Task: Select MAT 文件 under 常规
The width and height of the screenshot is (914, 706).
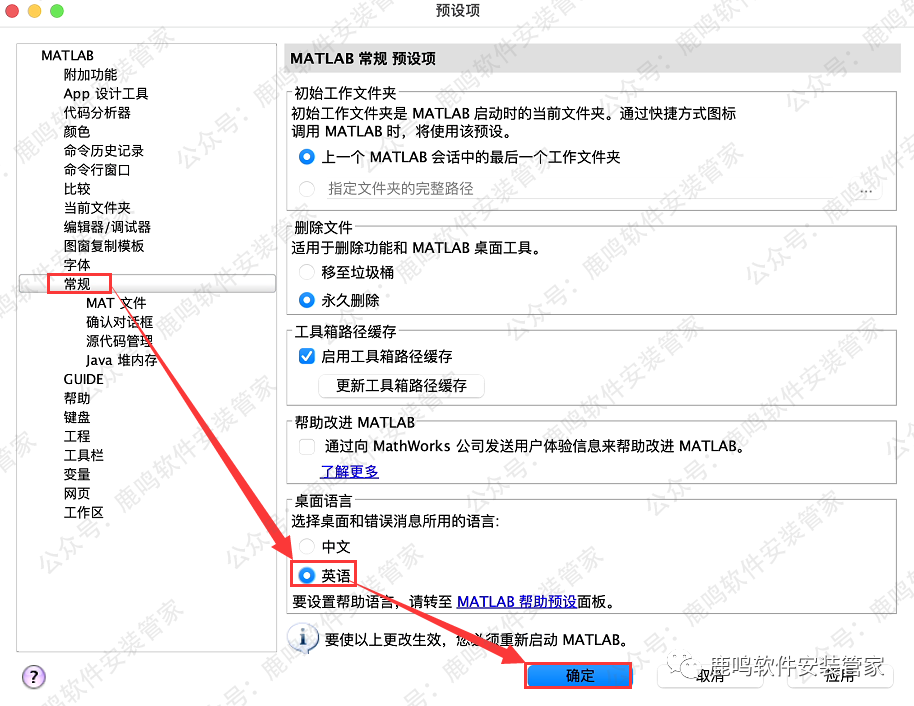Action: tap(116, 303)
